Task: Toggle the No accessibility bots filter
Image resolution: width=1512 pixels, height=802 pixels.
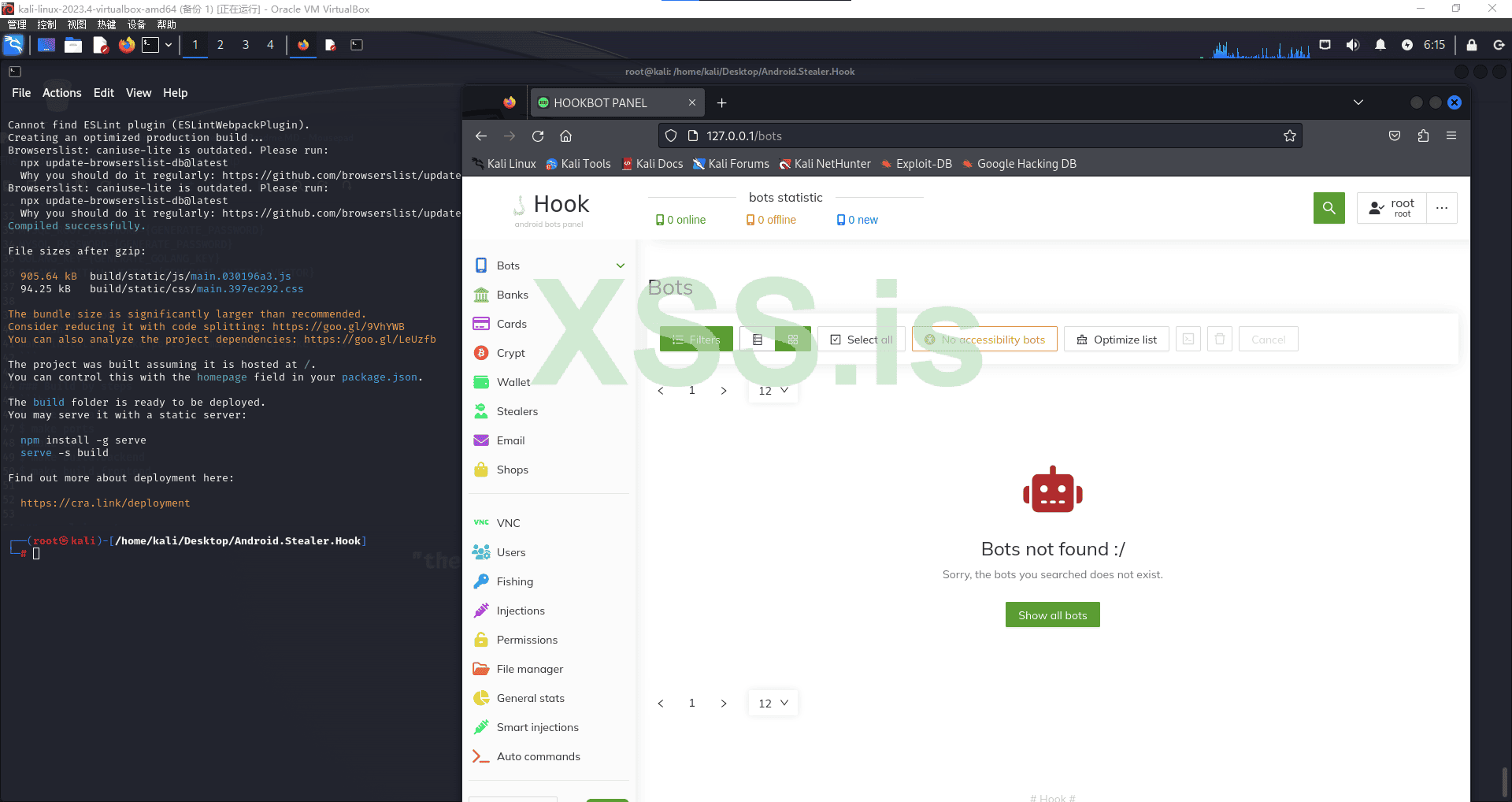Action: pos(984,340)
